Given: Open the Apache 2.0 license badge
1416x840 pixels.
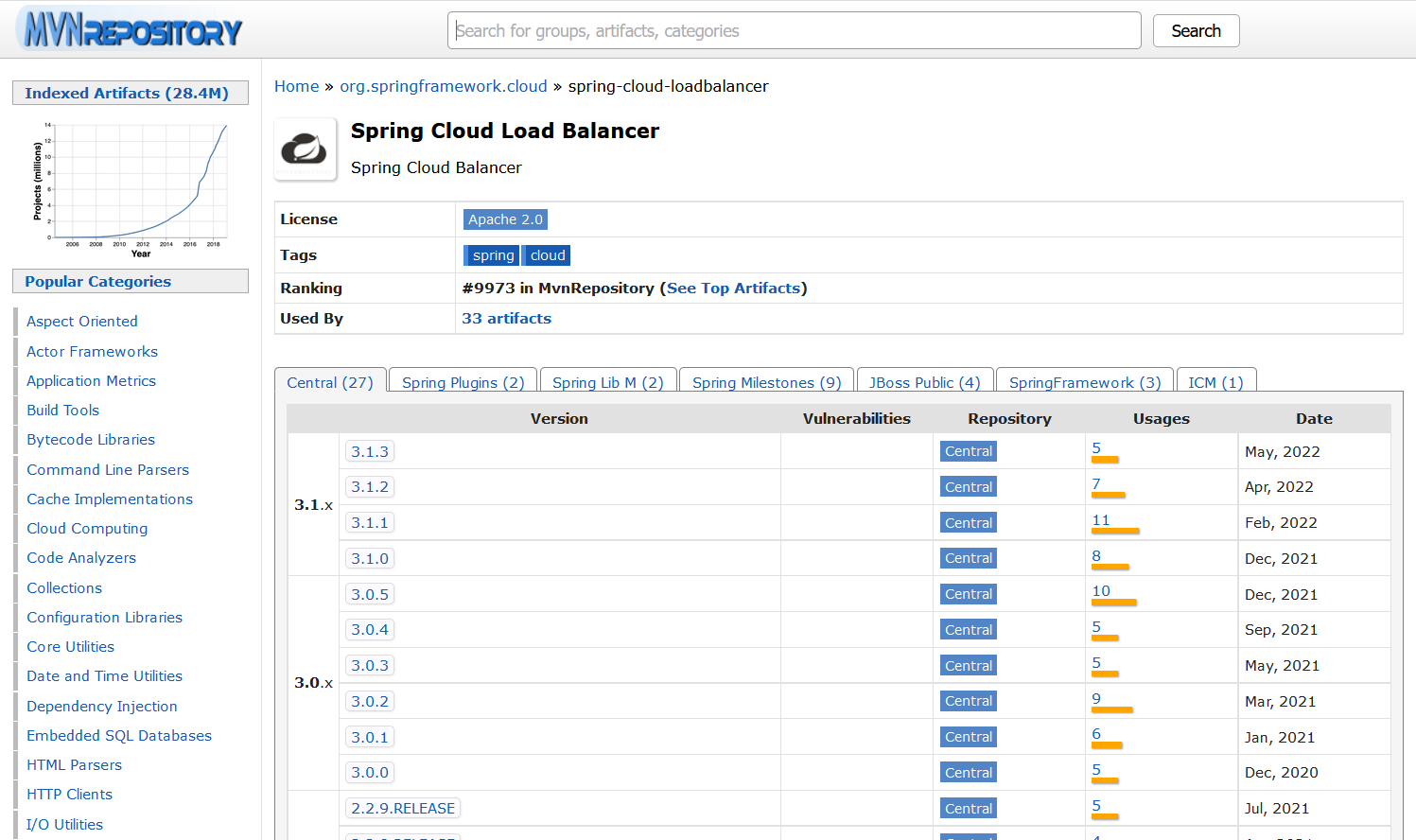Looking at the screenshot, I should [505, 219].
